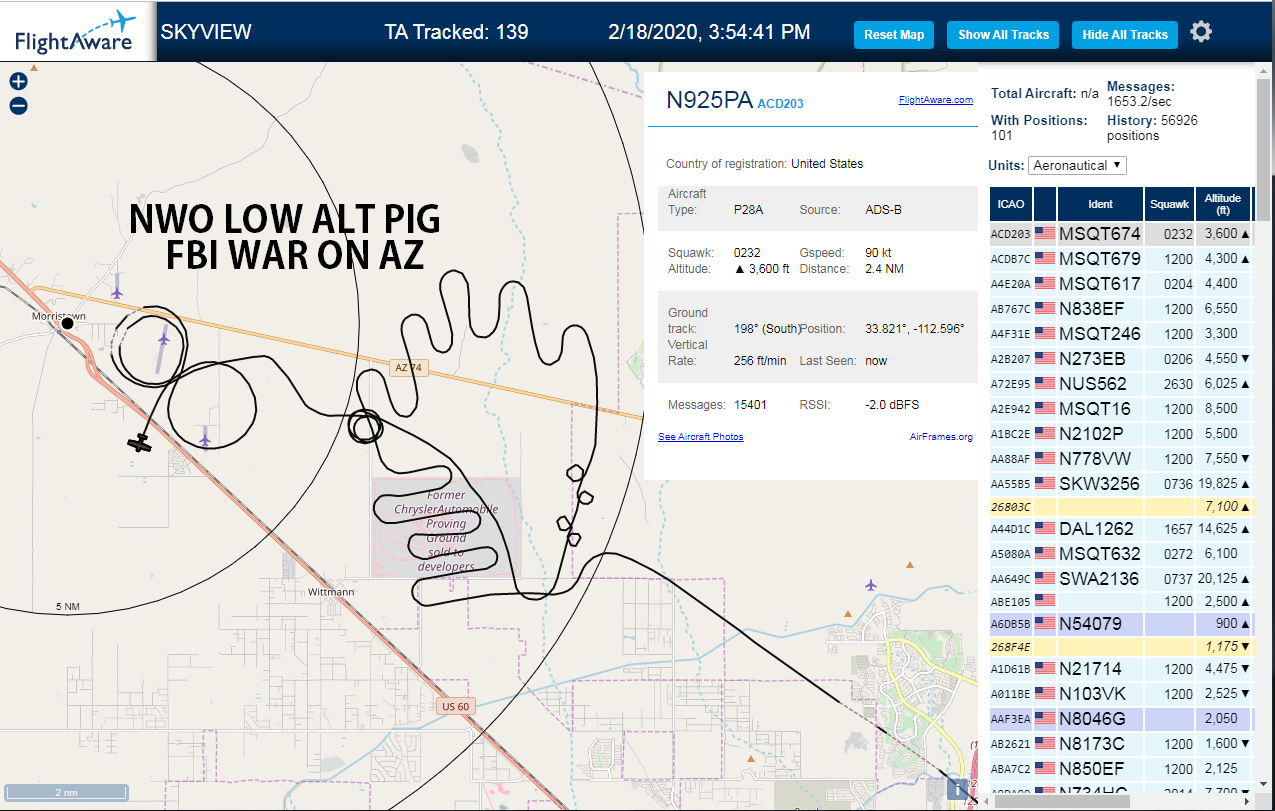
Task: Open See Aircraft Photos link
Action: coord(701,437)
